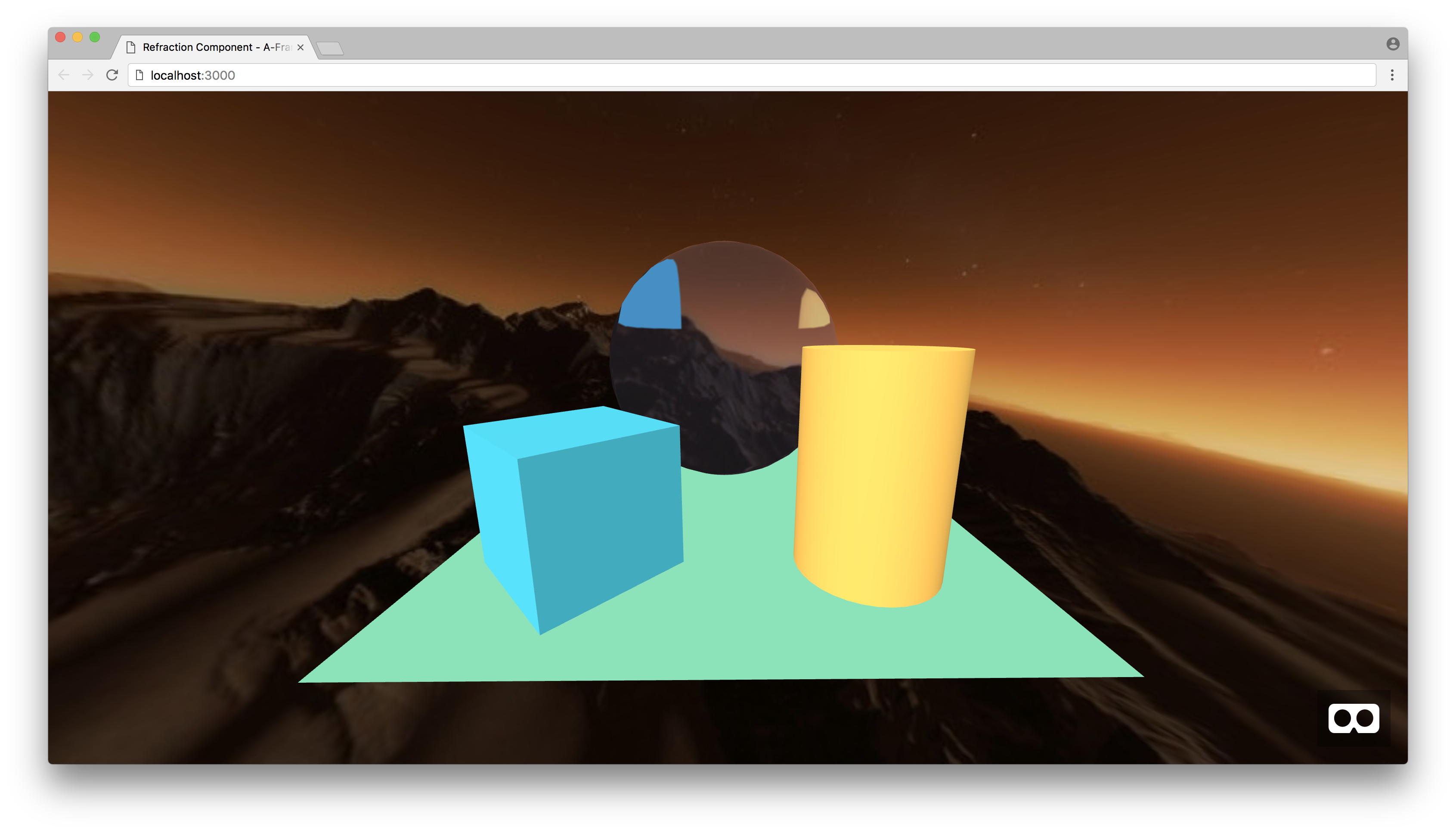Click the document favicon on the tab
The width and height of the screenshot is (1456, 833).
tap(131, 47)
